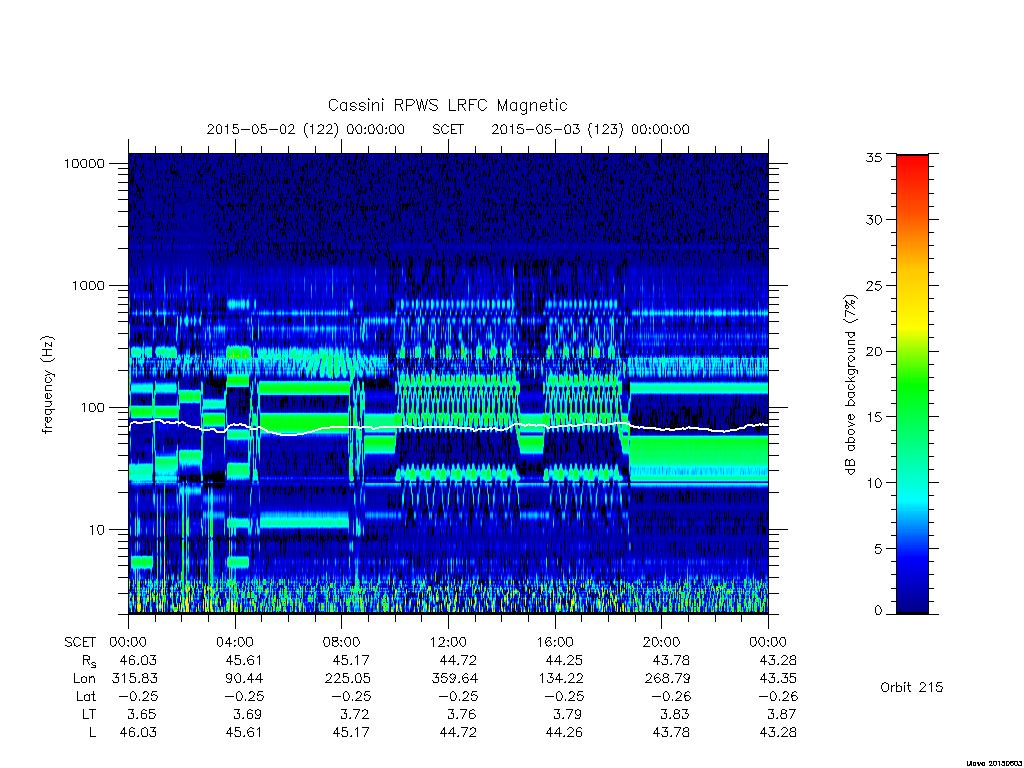
Task: Click the colorbar tick label 20
Action: click(x=874, y=351)
